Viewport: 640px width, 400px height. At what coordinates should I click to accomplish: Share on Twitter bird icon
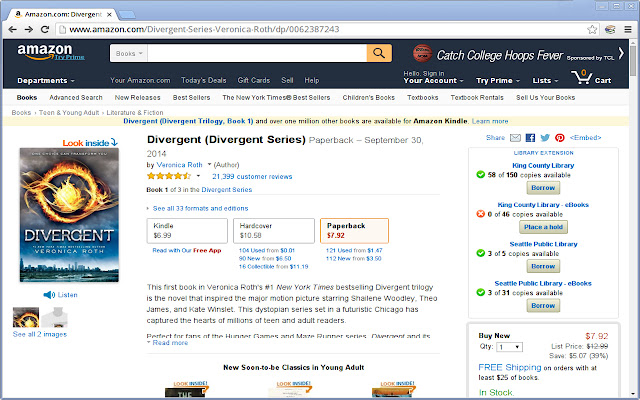point(545,138)
